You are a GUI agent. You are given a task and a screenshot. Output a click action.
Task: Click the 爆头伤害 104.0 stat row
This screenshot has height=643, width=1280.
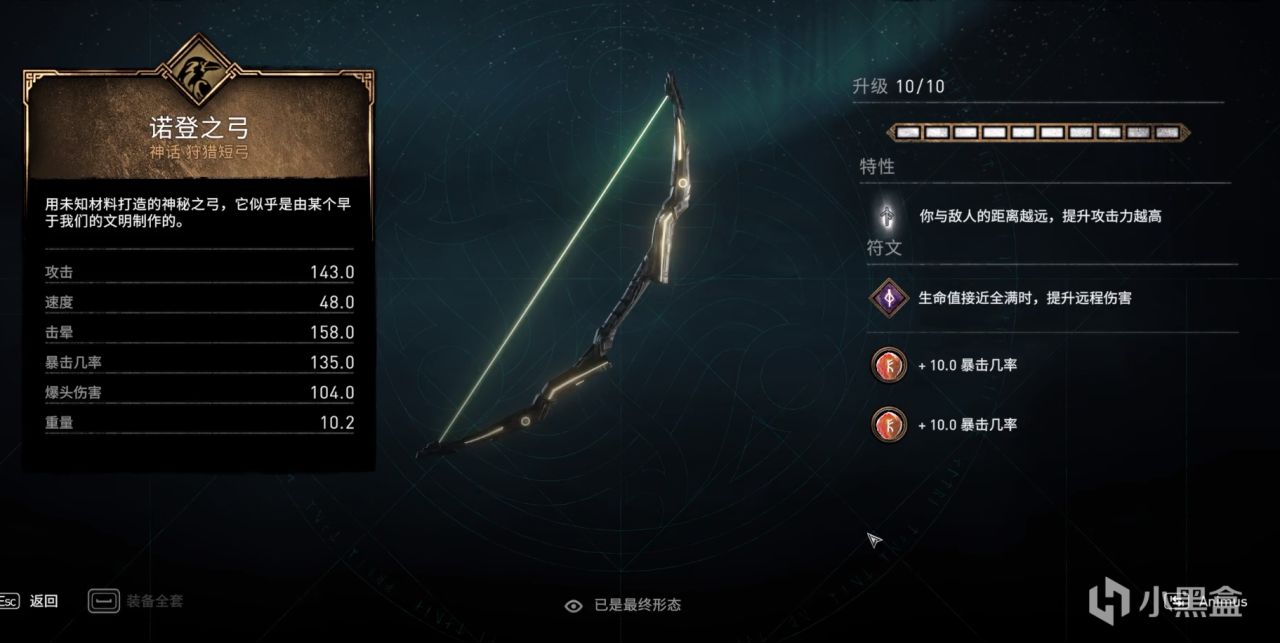199,393
